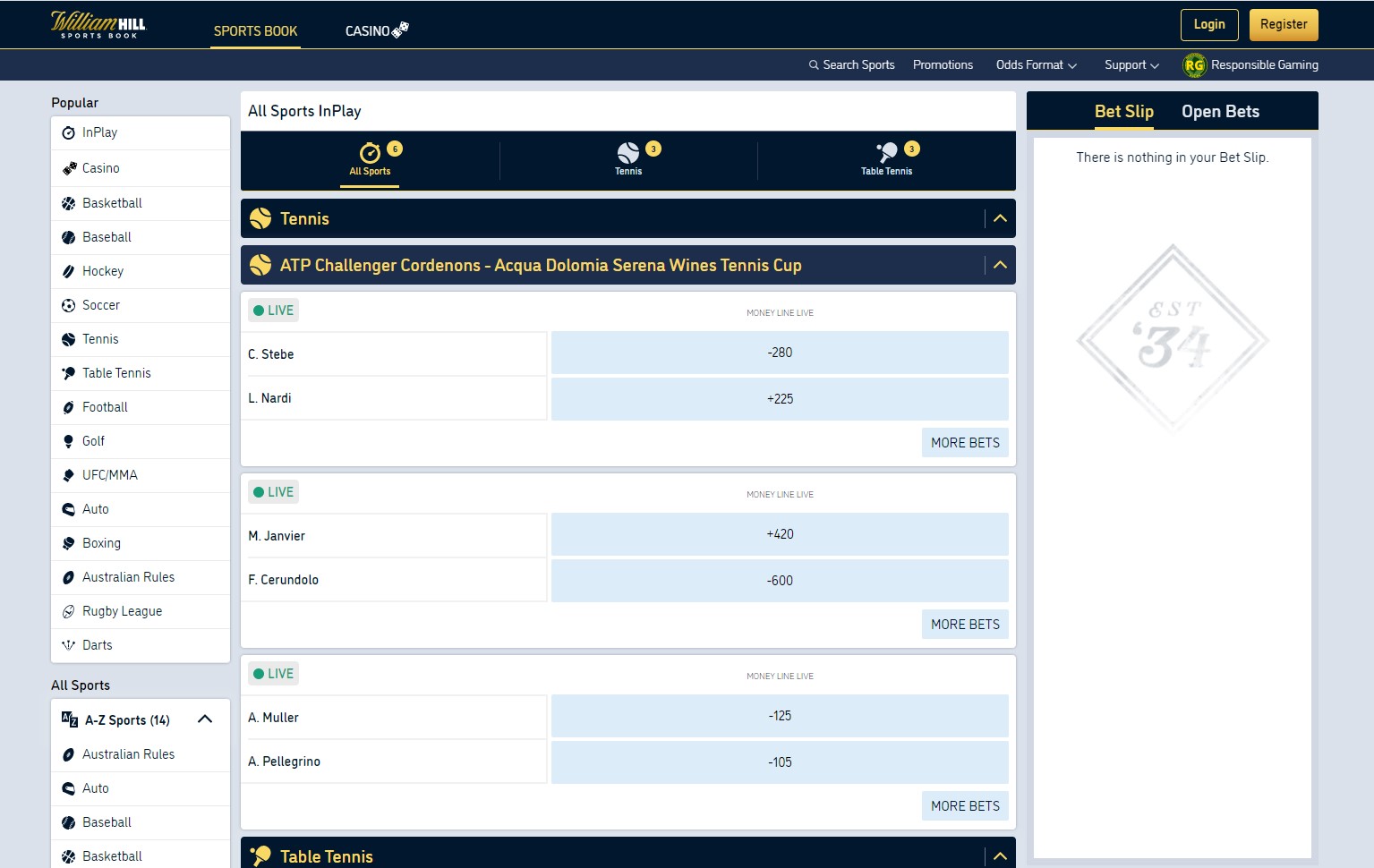Image resolution: width=1374 pixels, height=868 pixels.
Task: Select A. Pellegrino -105 money line
Action: point(780,762)
